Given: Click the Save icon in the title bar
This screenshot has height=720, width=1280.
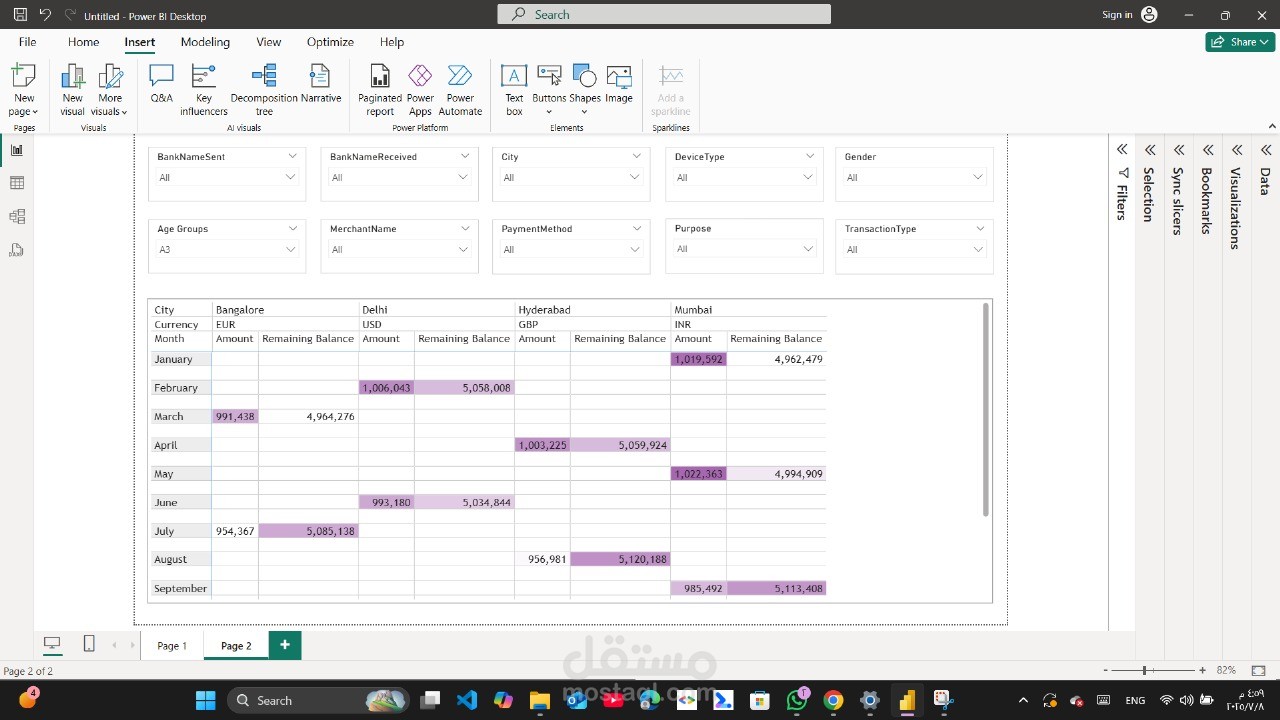Looking at the screenshot, I should click(x=20, y=15).
